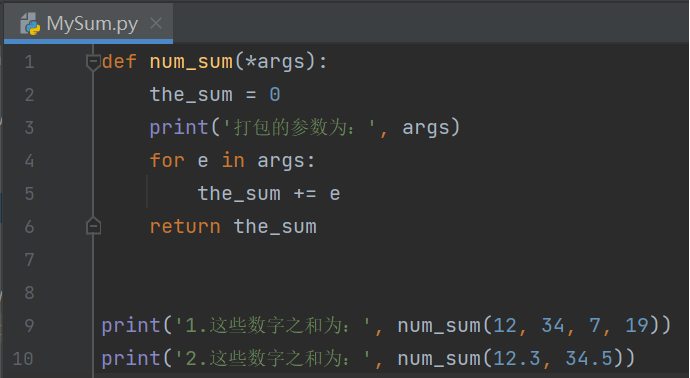Click the number 7 argument on line 9
The image size is (690, 378).
tap(595, 326)
